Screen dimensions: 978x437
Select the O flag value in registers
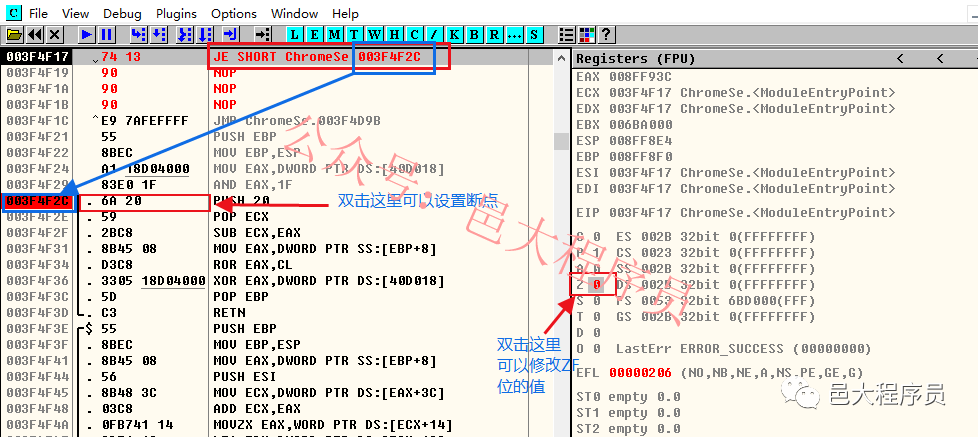point(596,348)
